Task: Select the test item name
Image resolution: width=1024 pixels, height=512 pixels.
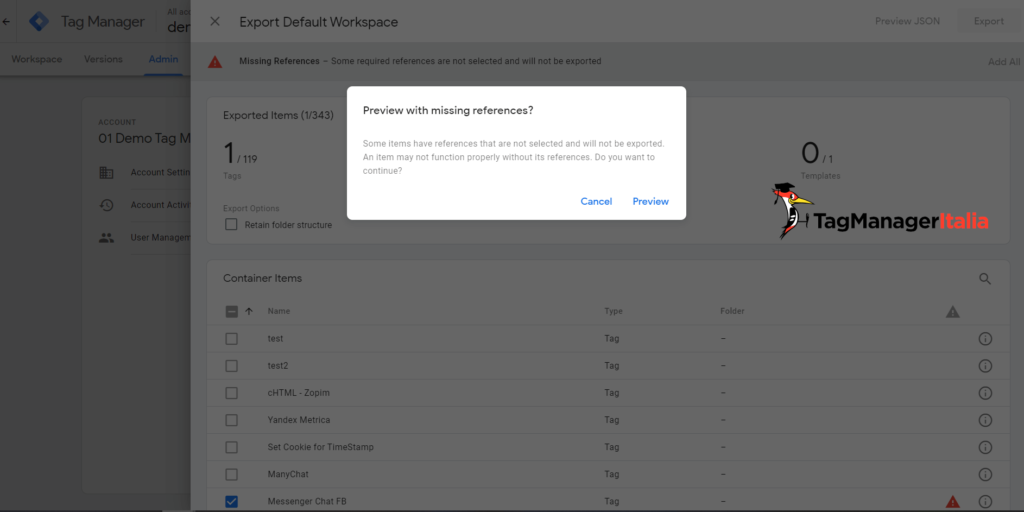Action: coord(275,339)
